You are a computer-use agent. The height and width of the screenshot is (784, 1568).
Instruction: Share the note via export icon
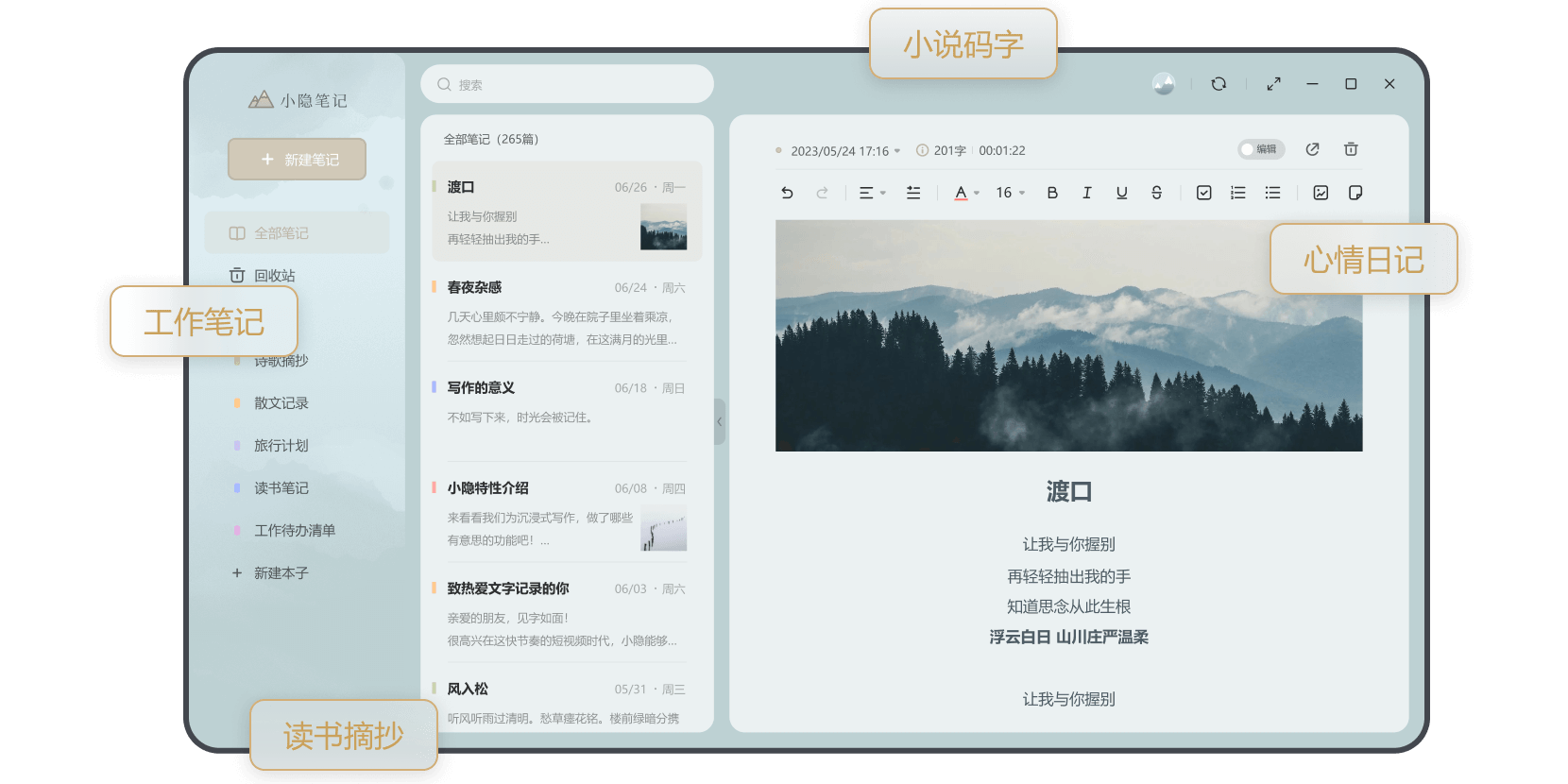1312,149
